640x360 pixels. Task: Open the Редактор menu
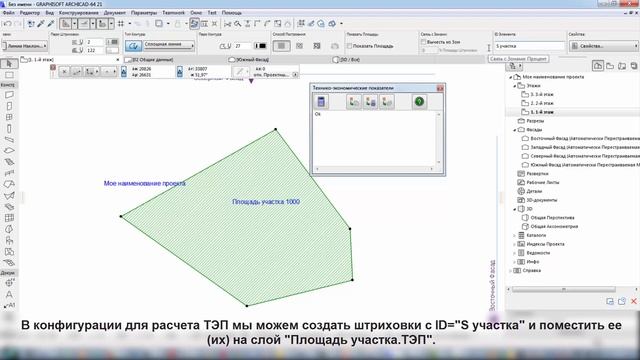(30, 13)
